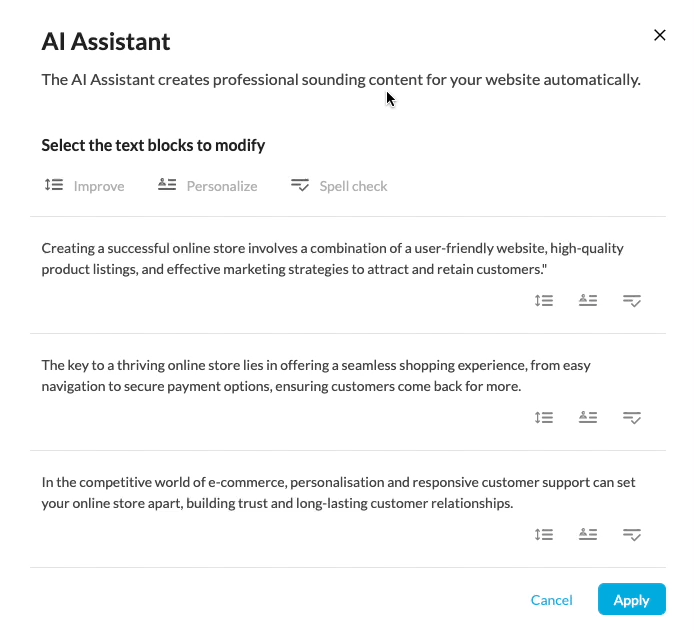This screenshot has width=694, height=632.
Task: Click the AI Assistant title heading
Action: click(106, 42)
